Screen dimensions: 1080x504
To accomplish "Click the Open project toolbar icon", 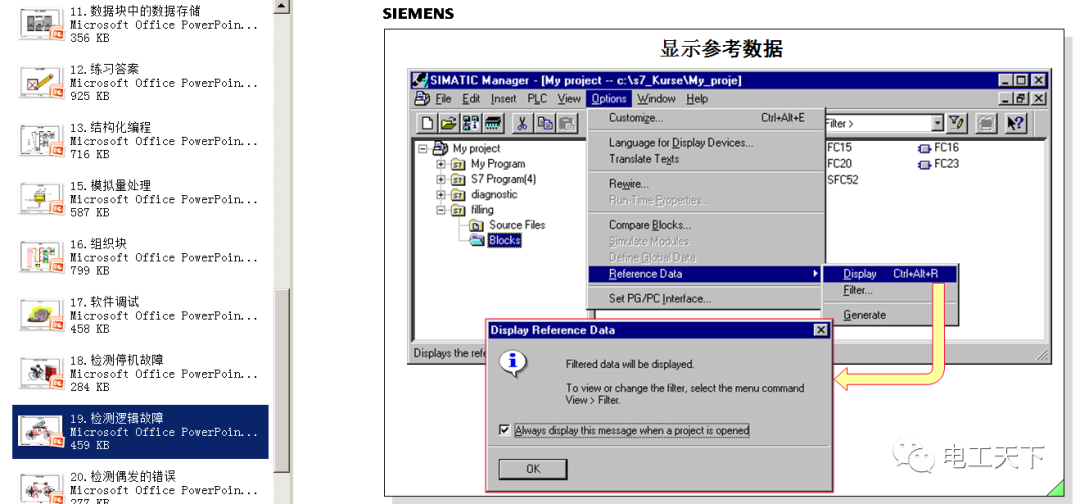I will coord(449,124).
